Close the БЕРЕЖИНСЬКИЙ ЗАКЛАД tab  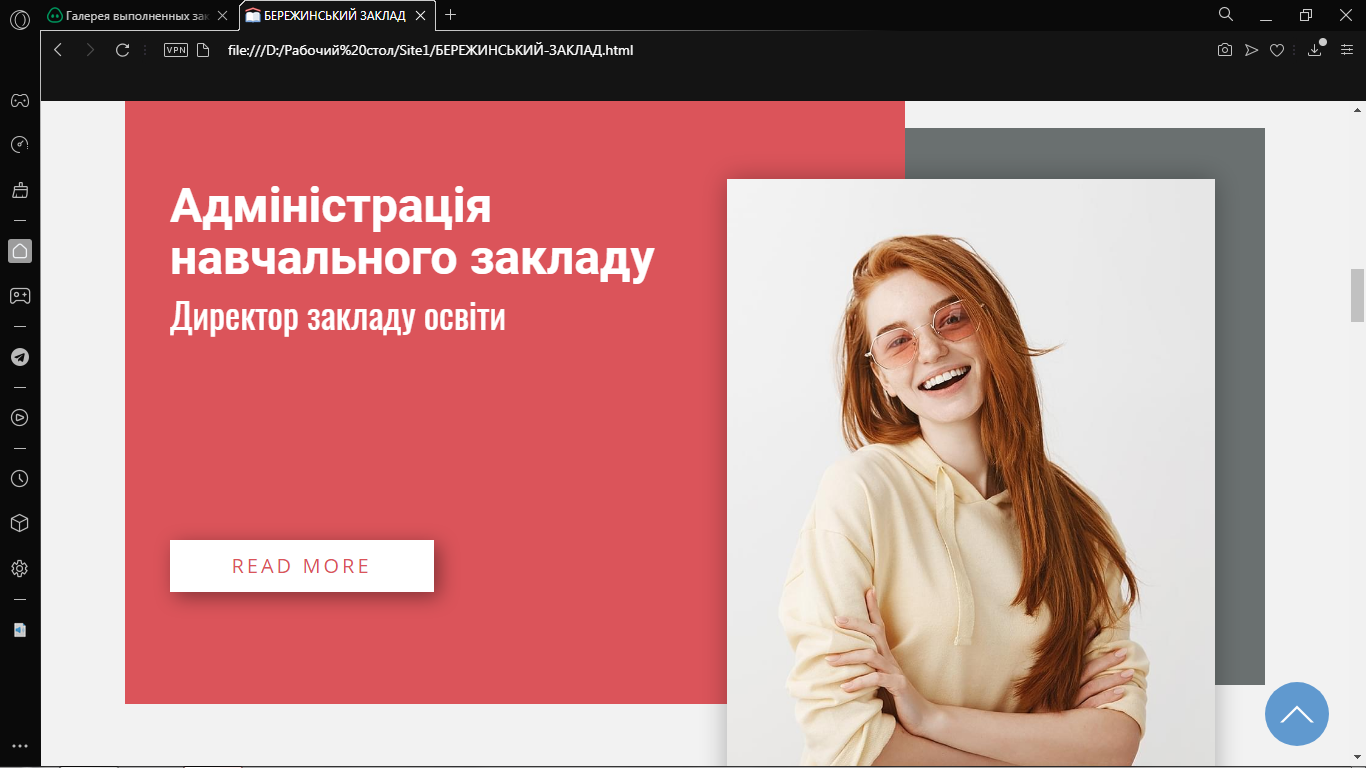coord(421,15)
